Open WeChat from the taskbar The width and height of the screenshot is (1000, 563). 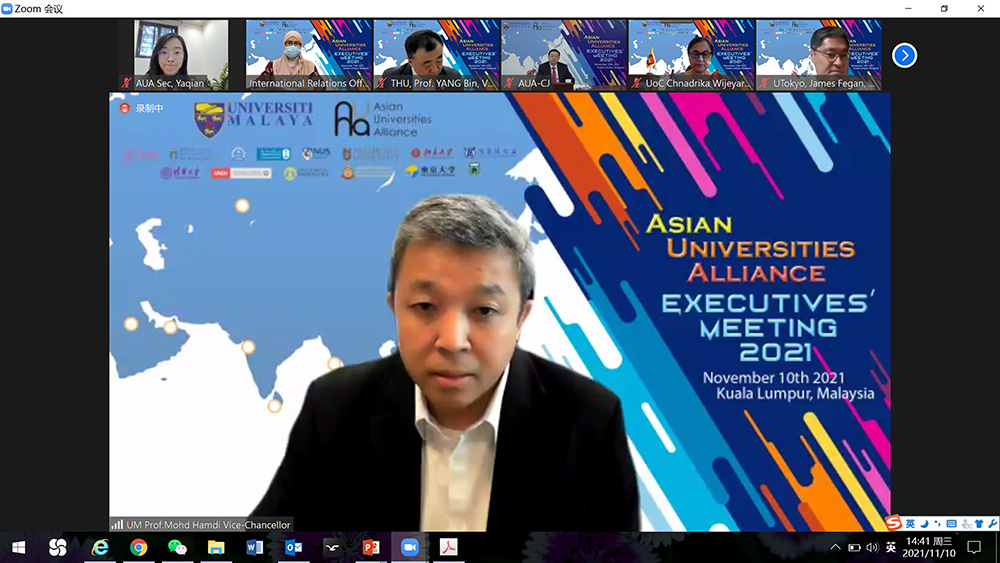177,547
